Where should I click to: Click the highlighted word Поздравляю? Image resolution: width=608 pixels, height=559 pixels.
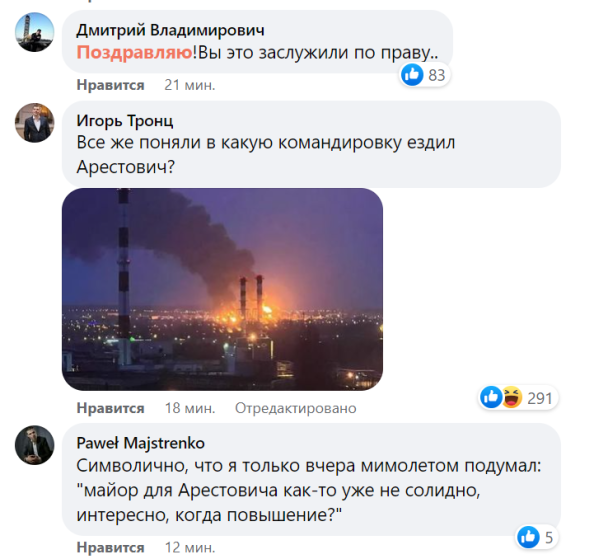tap(123, 50)
